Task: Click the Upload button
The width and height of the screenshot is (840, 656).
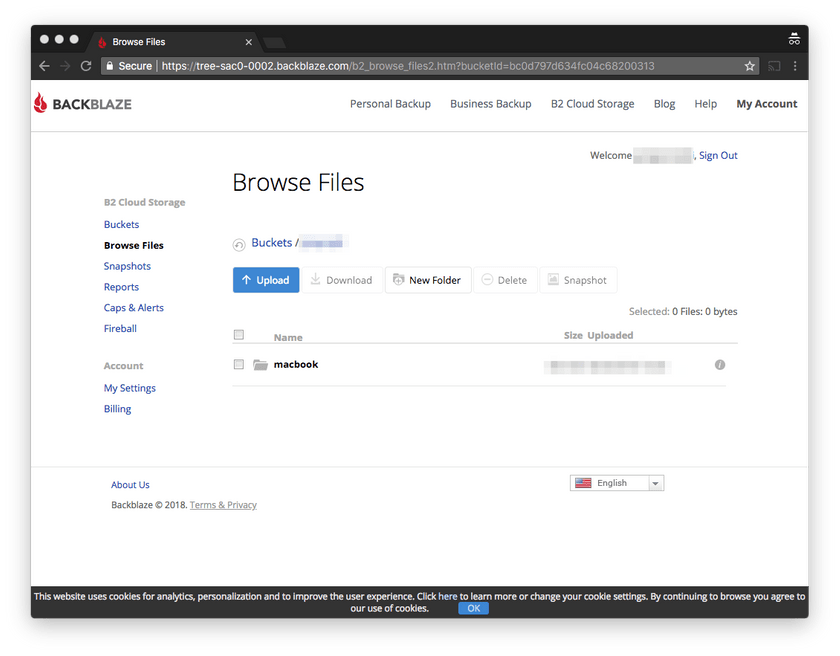Action: click(x=266, y=280)
